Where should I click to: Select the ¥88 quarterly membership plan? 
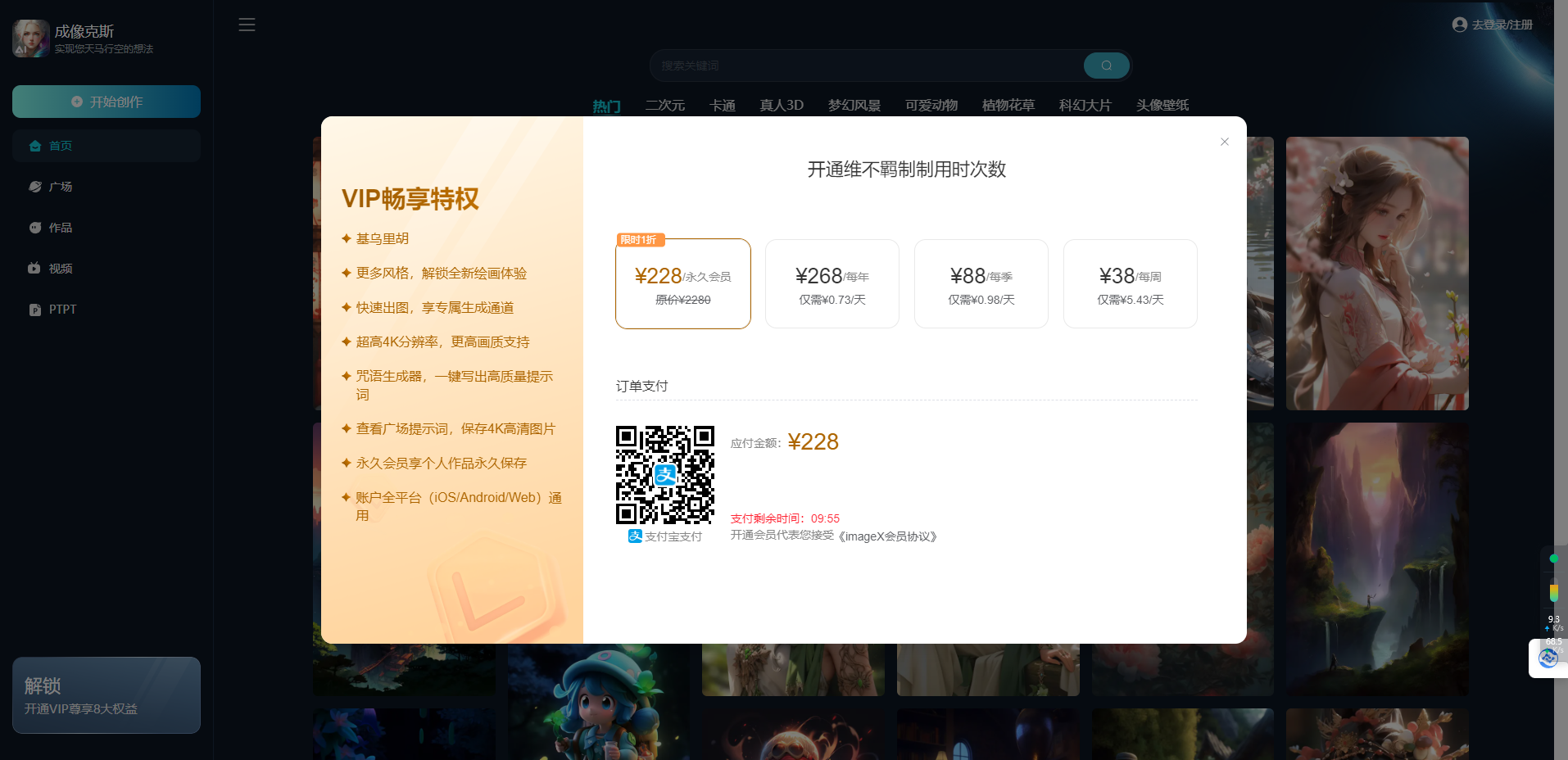[x=981, y=283]
